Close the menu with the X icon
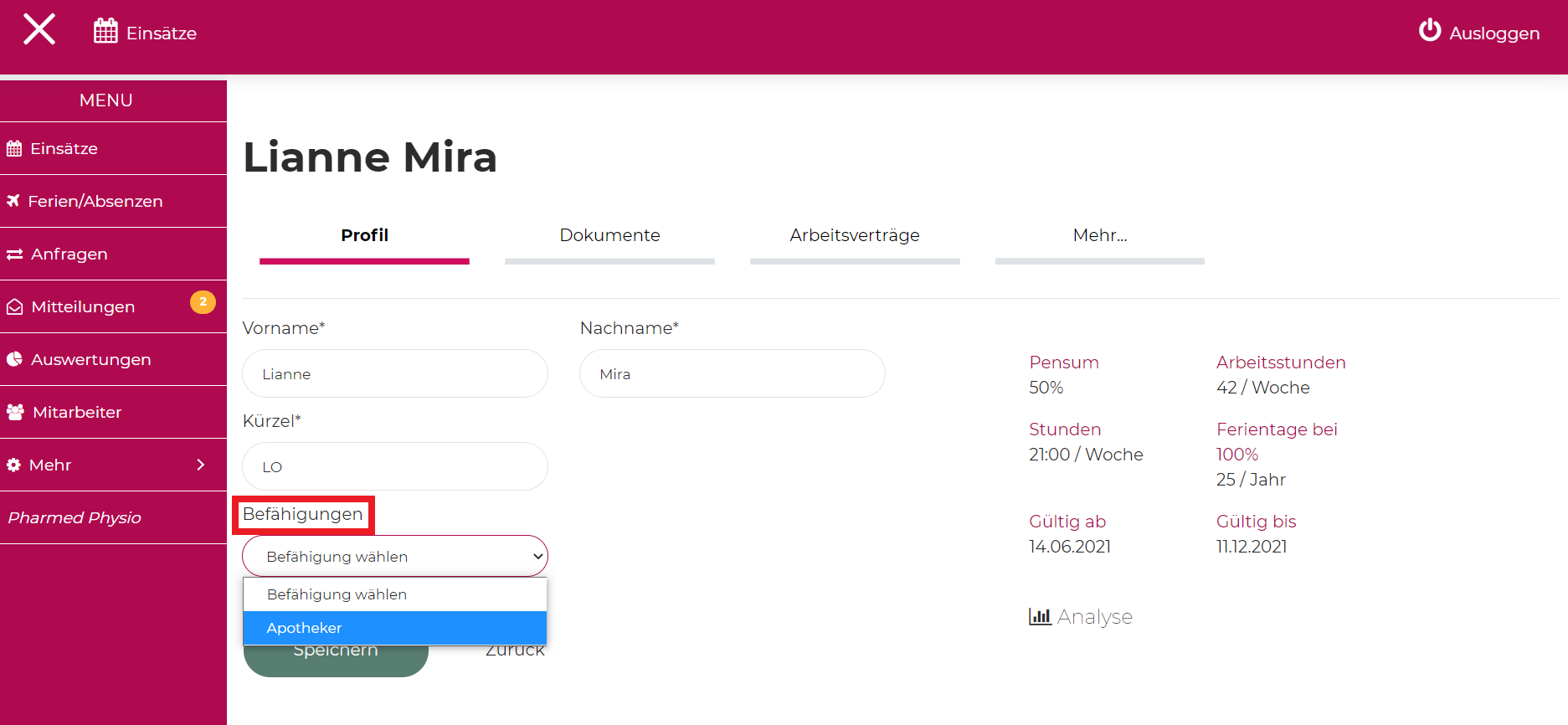Viewport: 1568px width, 725px height. (39, 30)
